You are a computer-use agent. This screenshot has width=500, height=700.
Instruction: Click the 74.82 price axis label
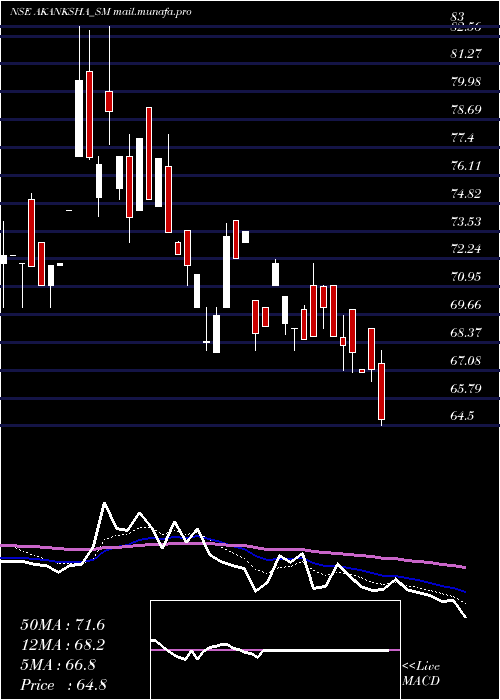(467, 193)
